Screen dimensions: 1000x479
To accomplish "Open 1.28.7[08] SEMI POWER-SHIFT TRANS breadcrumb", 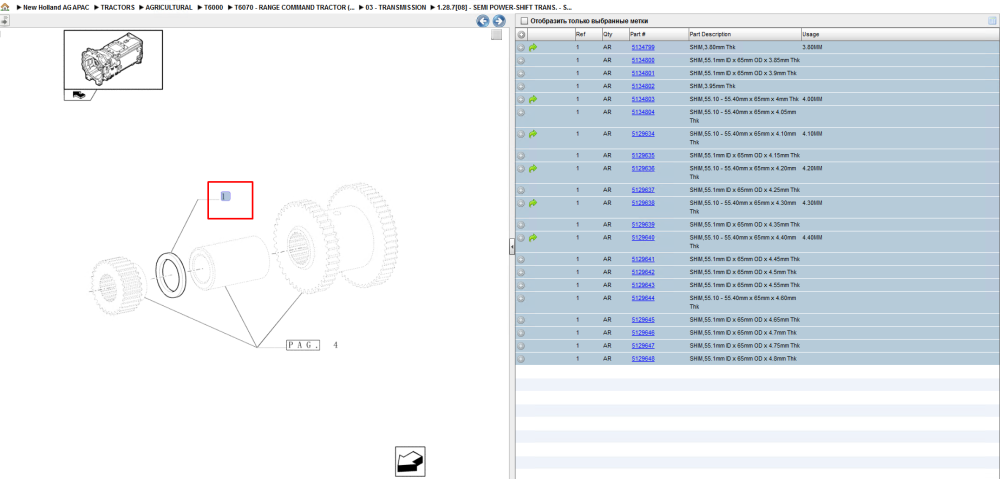I will 504,7.
